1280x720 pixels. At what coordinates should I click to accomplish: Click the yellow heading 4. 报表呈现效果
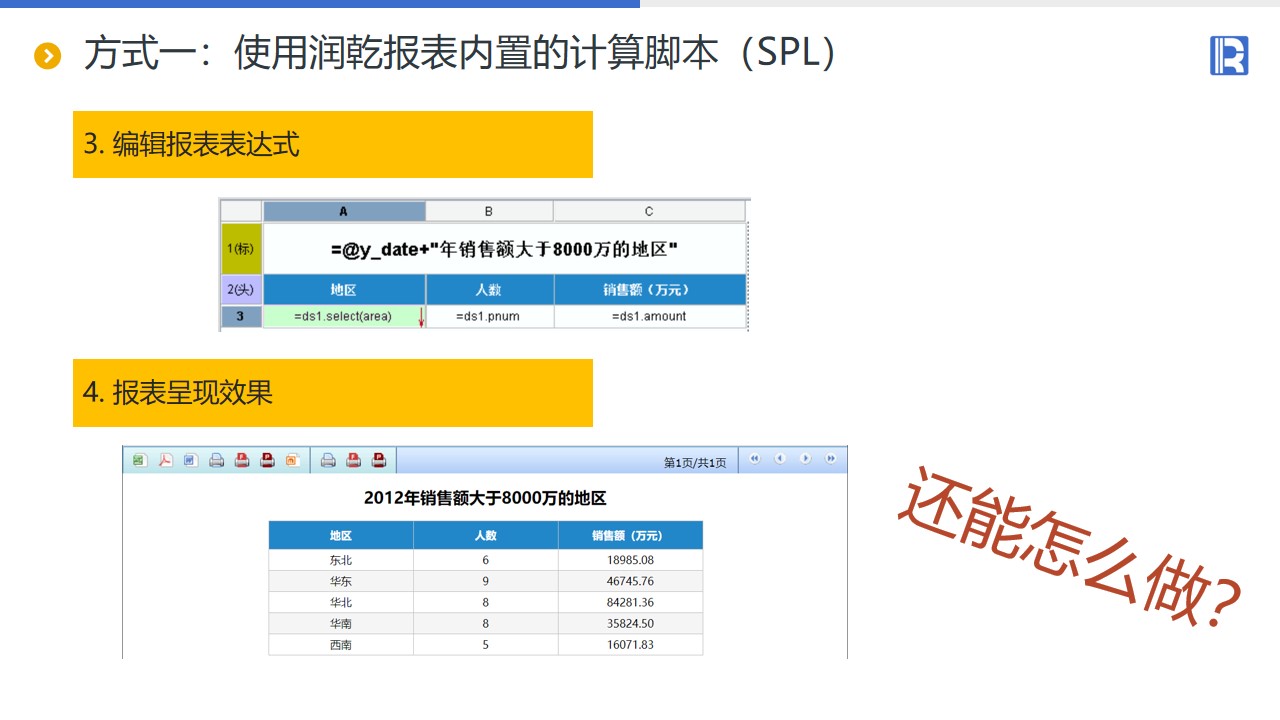[333, 393]
